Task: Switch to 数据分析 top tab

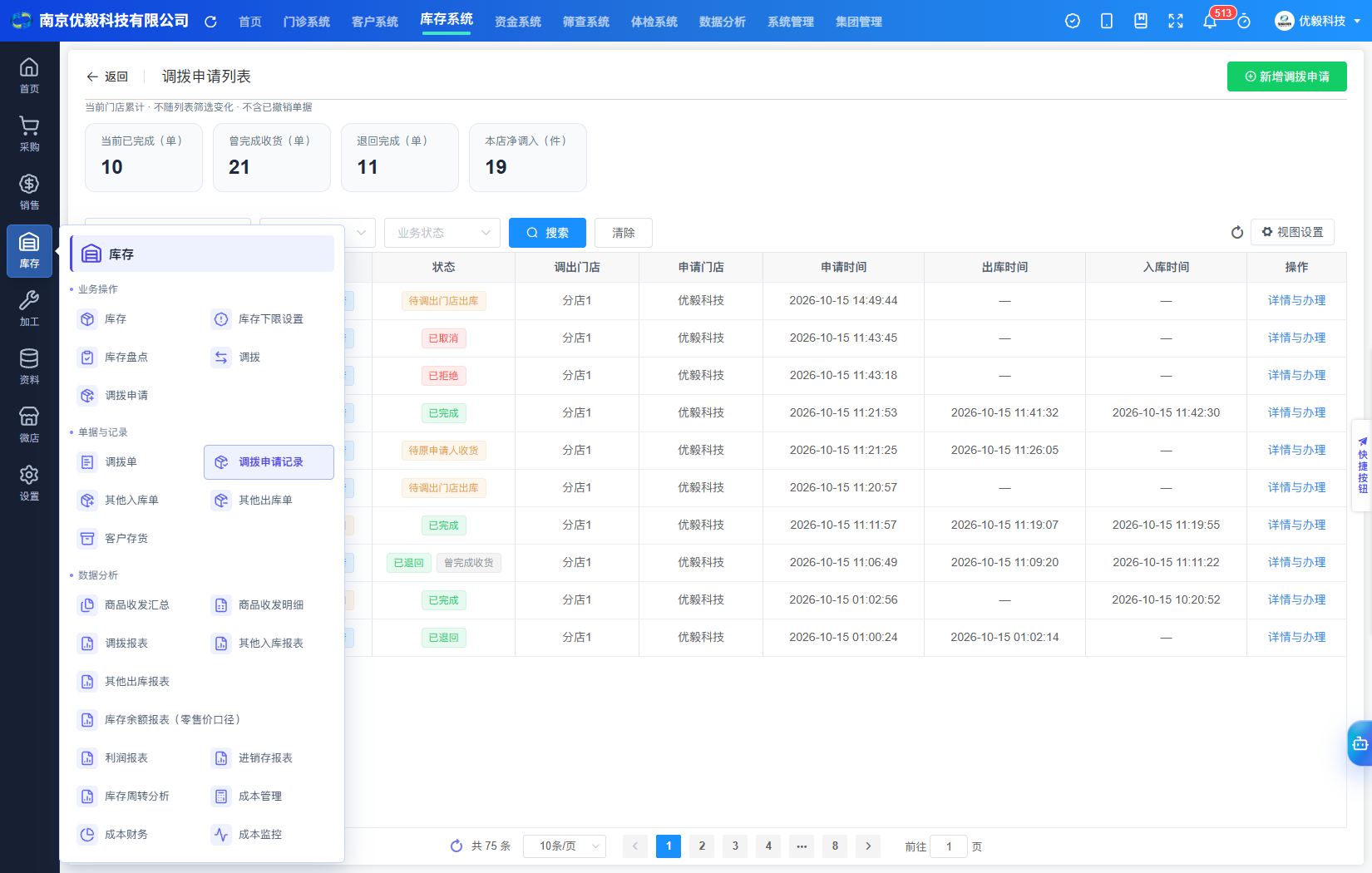Action: 723,22
